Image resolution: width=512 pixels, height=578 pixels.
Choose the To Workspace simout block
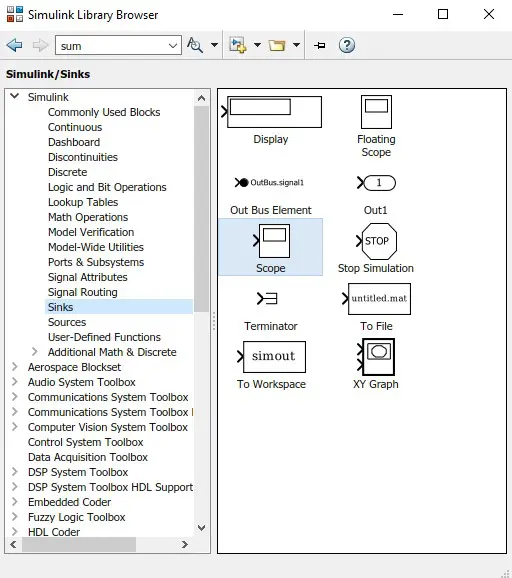272,356
